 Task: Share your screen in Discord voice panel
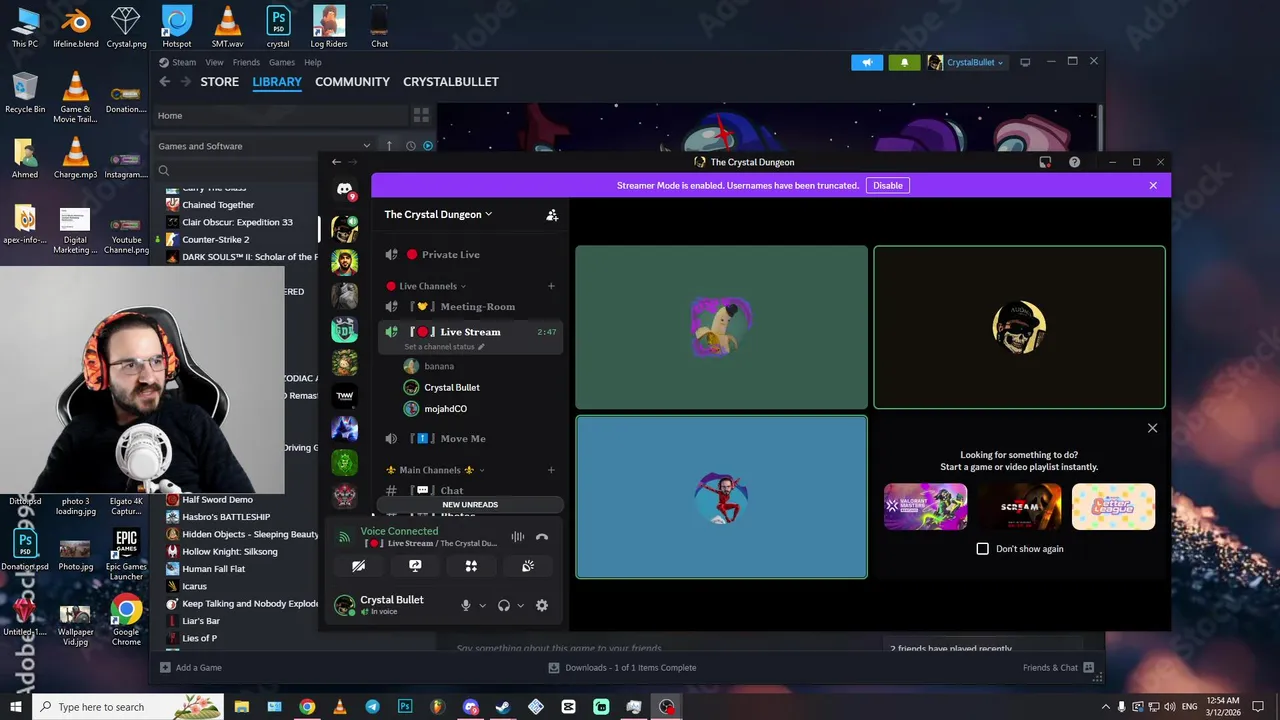point(415,566)
